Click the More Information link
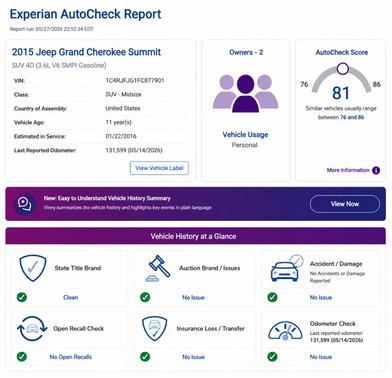Image resolution: width=392 pixels, height=378 pixels. [x=348, y=170]
